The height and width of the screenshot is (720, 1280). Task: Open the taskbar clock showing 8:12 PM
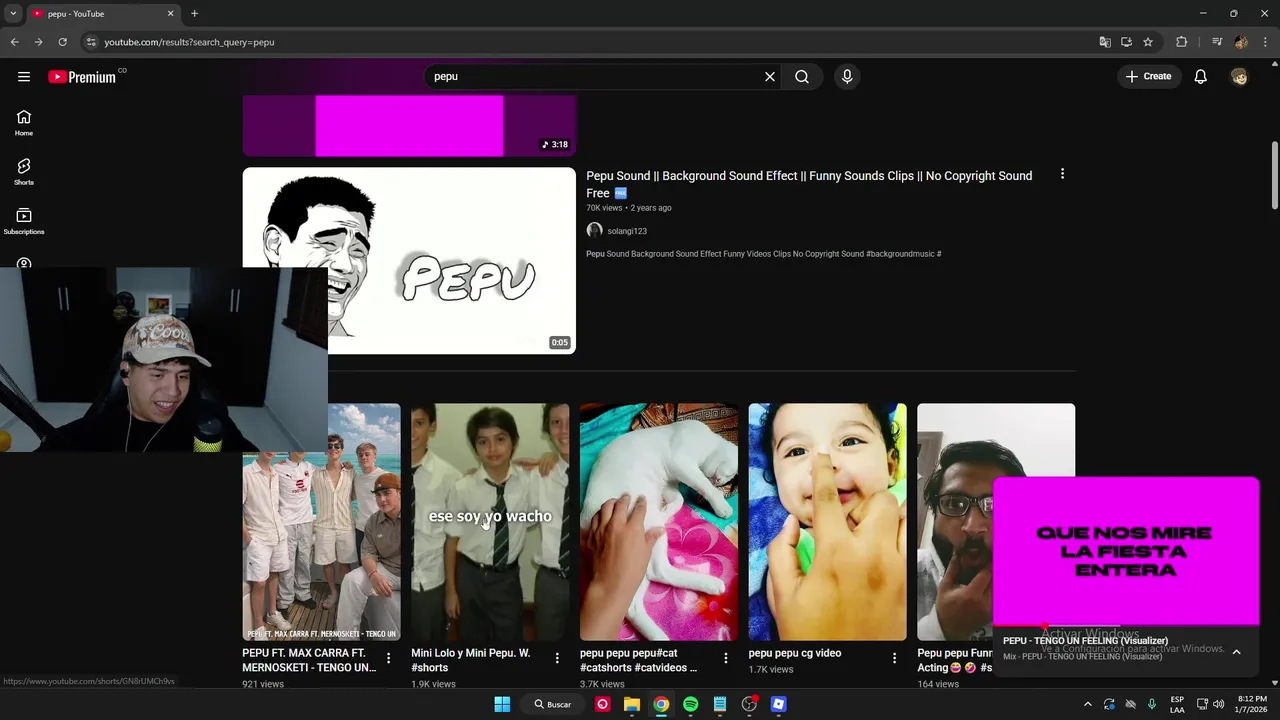[x=1252, y=704]
